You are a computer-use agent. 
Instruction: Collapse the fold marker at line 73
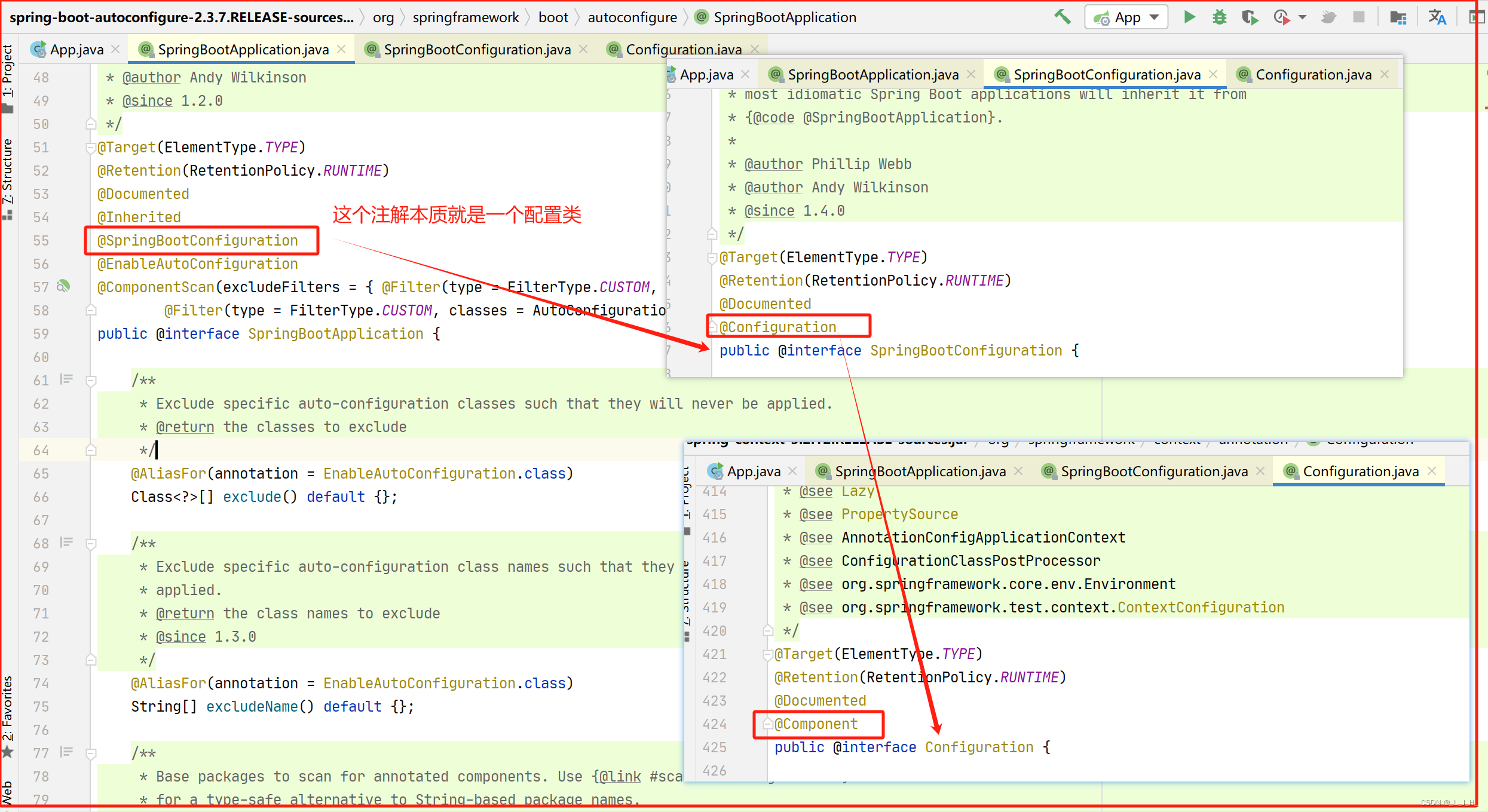click(x=91, y=660)
